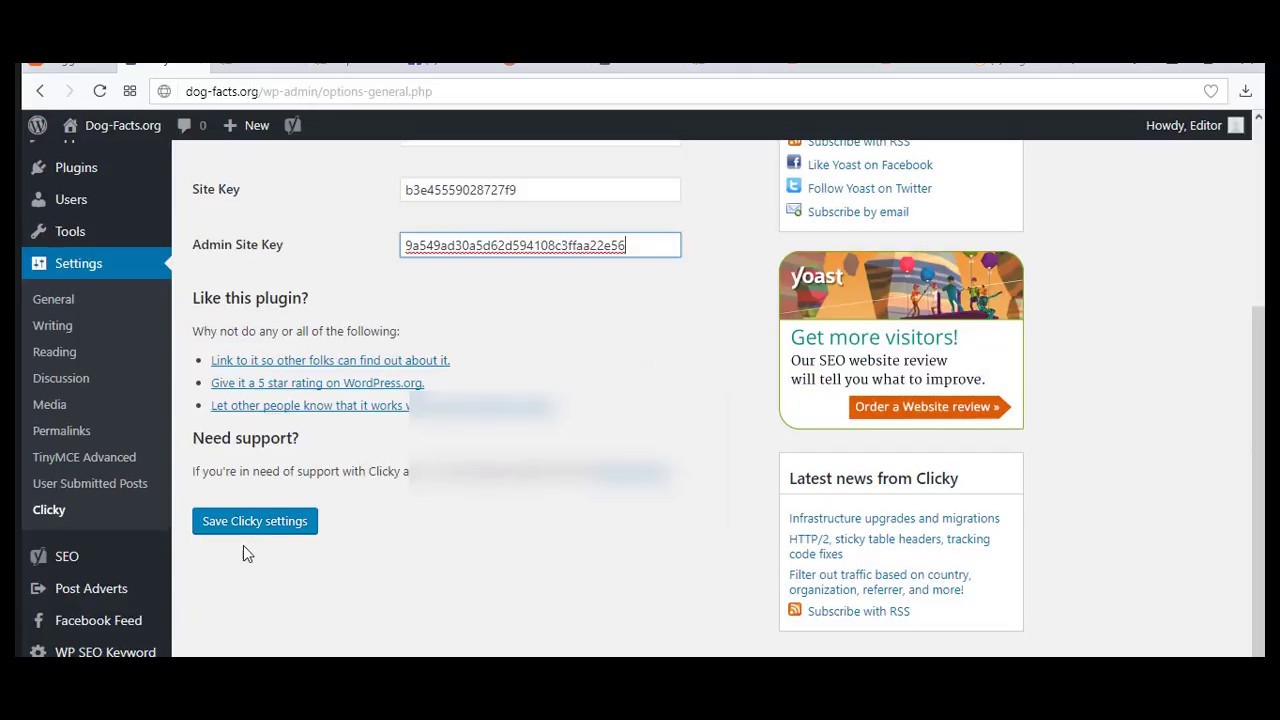Click RSS icon under Latest news from Clicky
The height and width of the screenshot is (720, 1280).
tap(795, 609)
